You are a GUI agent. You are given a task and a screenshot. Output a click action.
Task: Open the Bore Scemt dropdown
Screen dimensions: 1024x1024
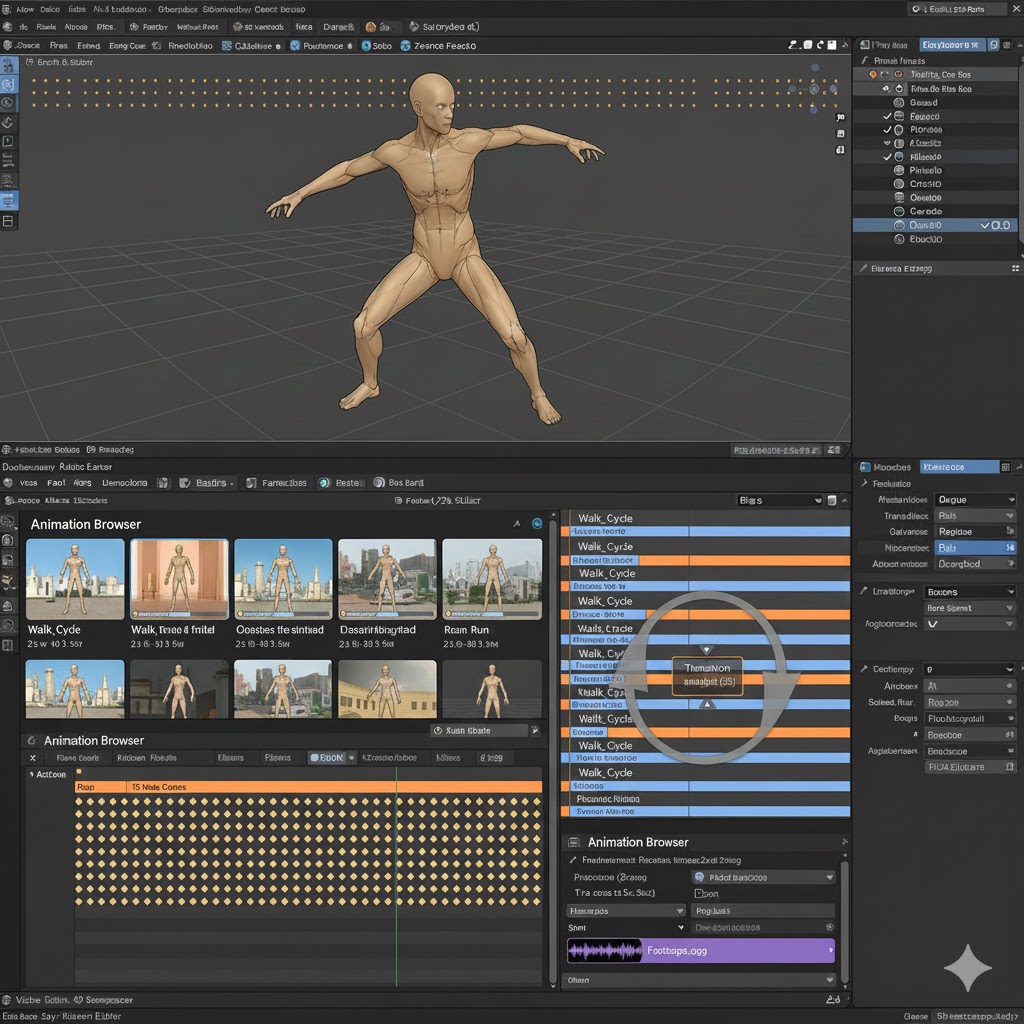pos(970,608)
